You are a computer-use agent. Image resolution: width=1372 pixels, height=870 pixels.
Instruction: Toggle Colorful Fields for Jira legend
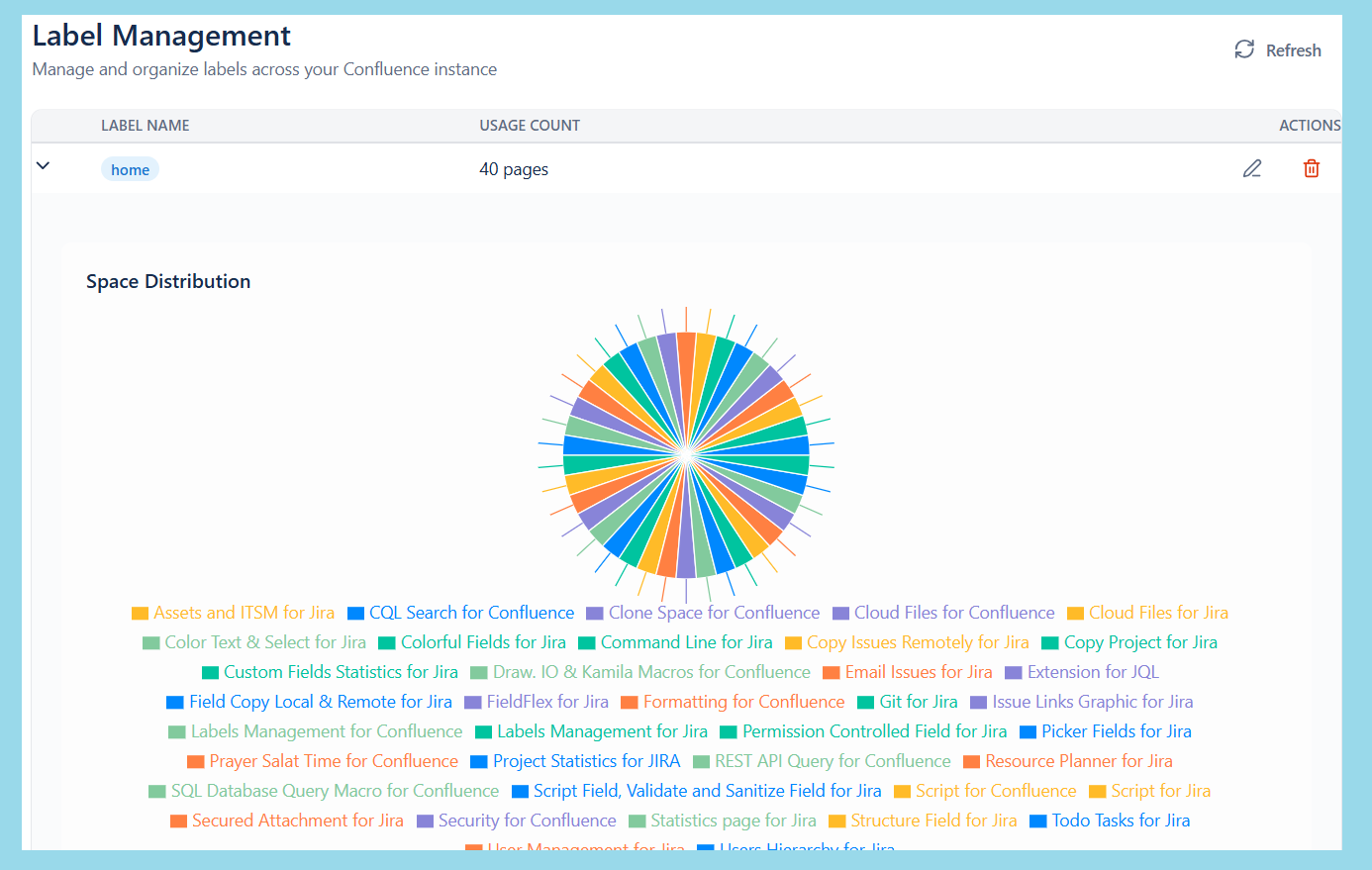tap(473, 642)
